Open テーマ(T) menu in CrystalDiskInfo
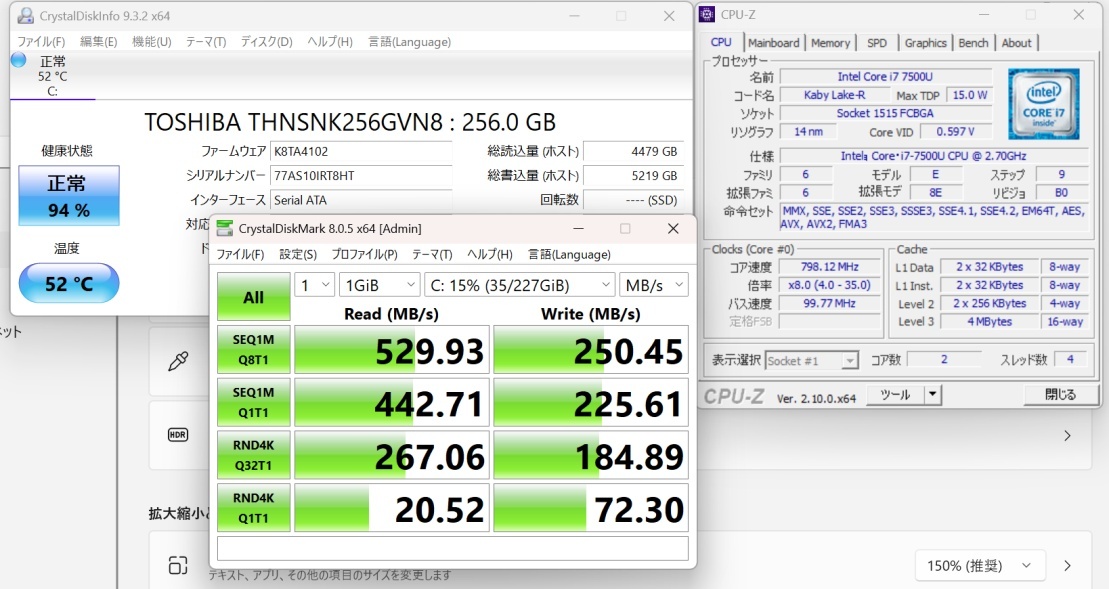Screen dimensions: 1109x589 click(x=206, y=42)
